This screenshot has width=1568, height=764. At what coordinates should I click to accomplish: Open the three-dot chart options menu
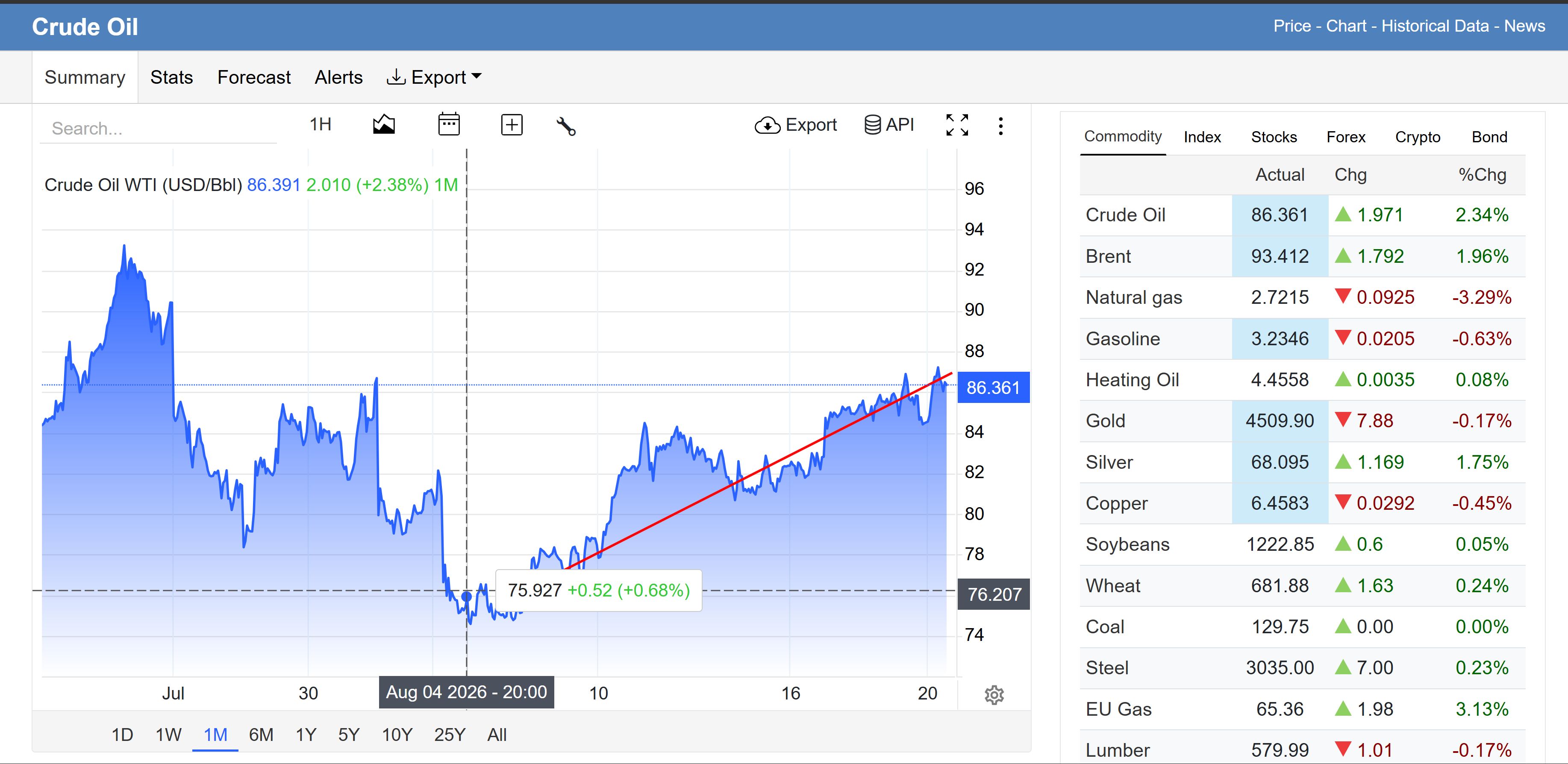1001,126
